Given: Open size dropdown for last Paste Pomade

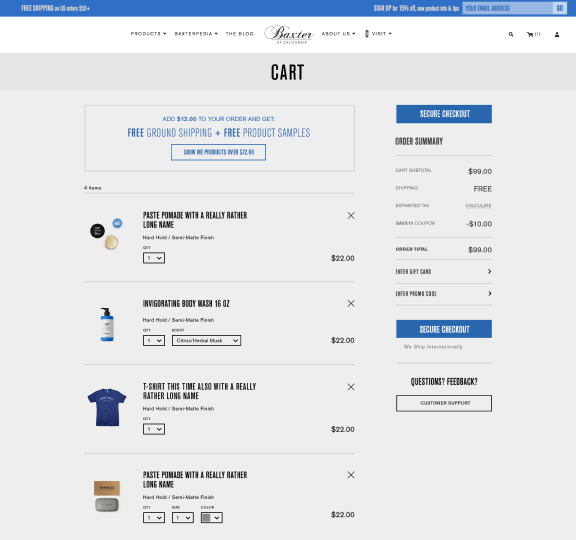Looking at the screenshot, I should [x=183, y=518].
